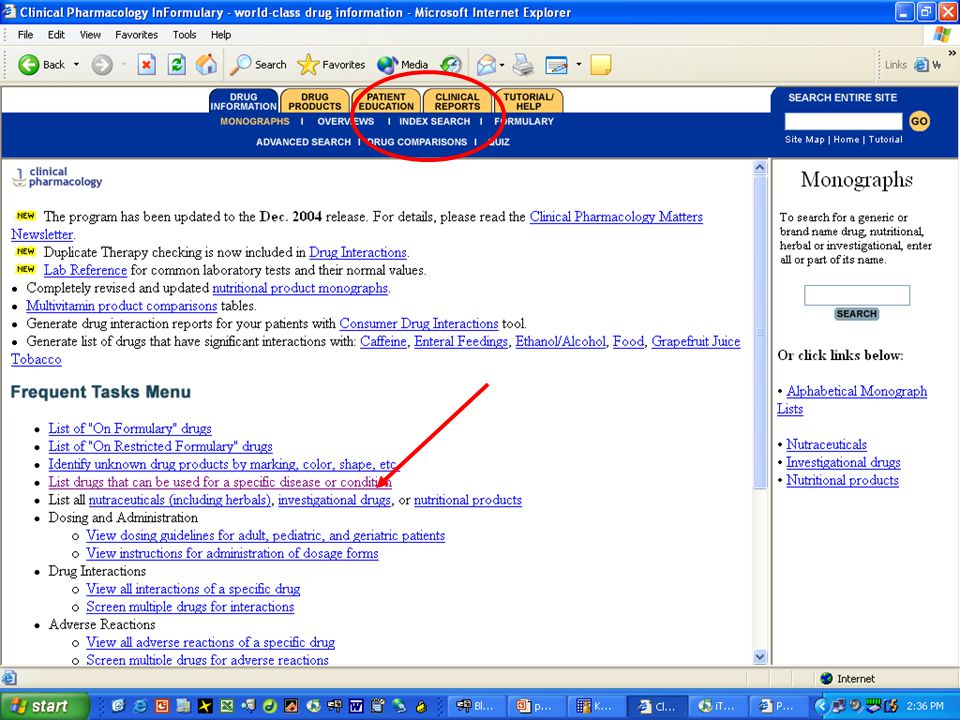Click the Search Entire Site input field

(843, 121)
